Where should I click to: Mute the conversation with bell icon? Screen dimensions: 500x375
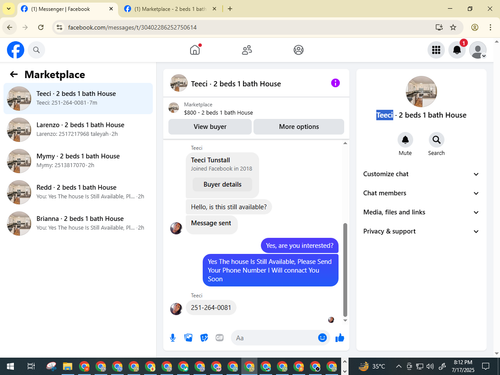[405, 140]
